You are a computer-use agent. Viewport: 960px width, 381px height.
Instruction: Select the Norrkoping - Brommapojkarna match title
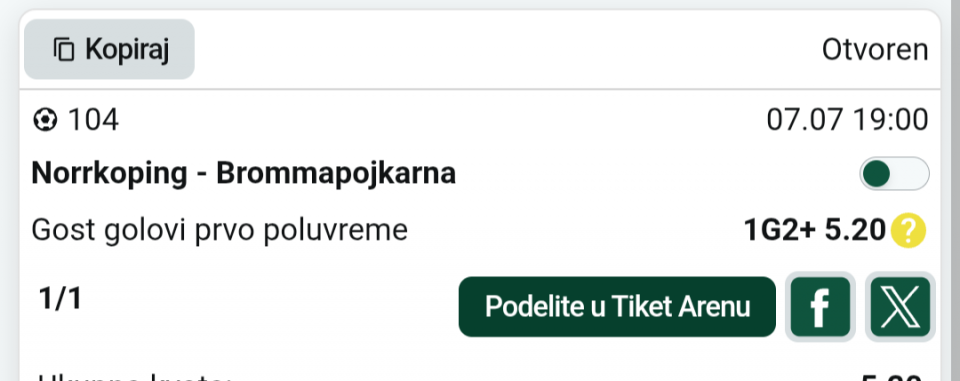pyautogui.click(x=244, y=173)
